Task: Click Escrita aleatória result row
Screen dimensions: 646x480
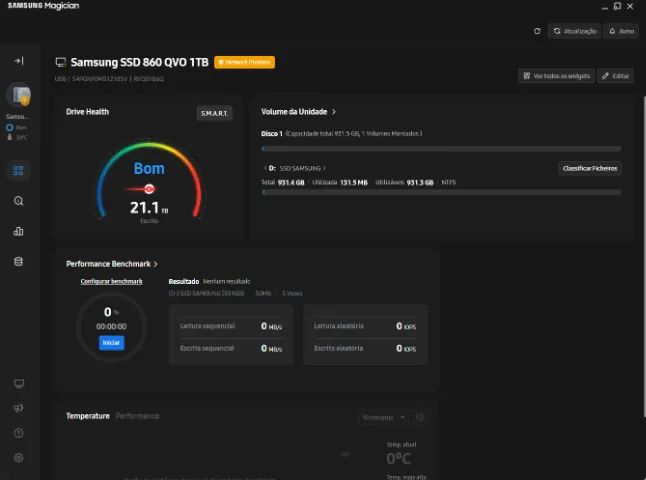Action: (x=365, y=349)
